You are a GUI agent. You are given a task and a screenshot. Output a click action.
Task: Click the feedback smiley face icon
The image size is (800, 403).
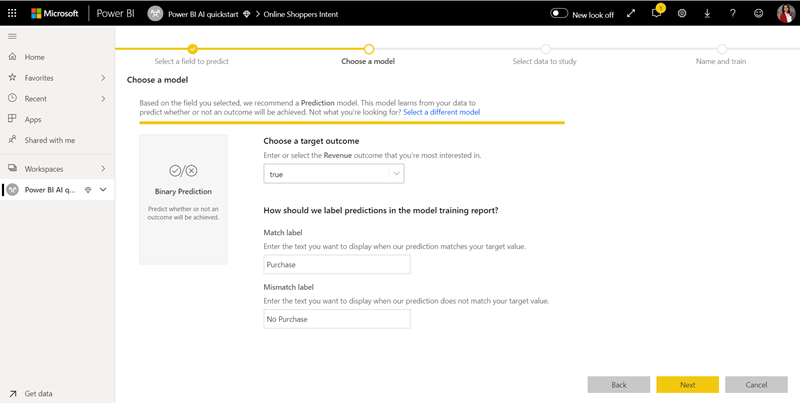click(x=759, y=13)
